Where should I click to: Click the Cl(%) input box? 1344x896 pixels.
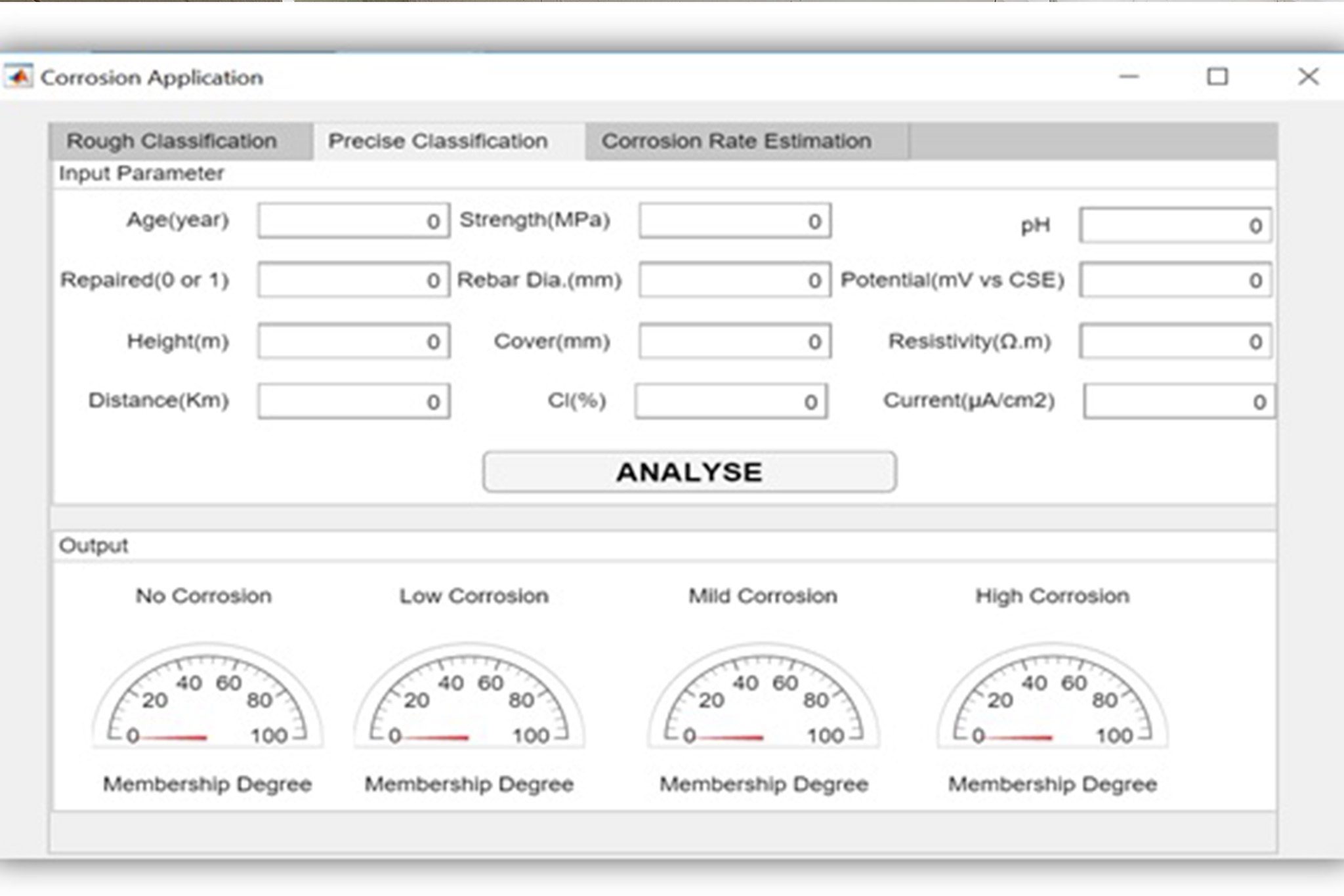pos(731,401)
